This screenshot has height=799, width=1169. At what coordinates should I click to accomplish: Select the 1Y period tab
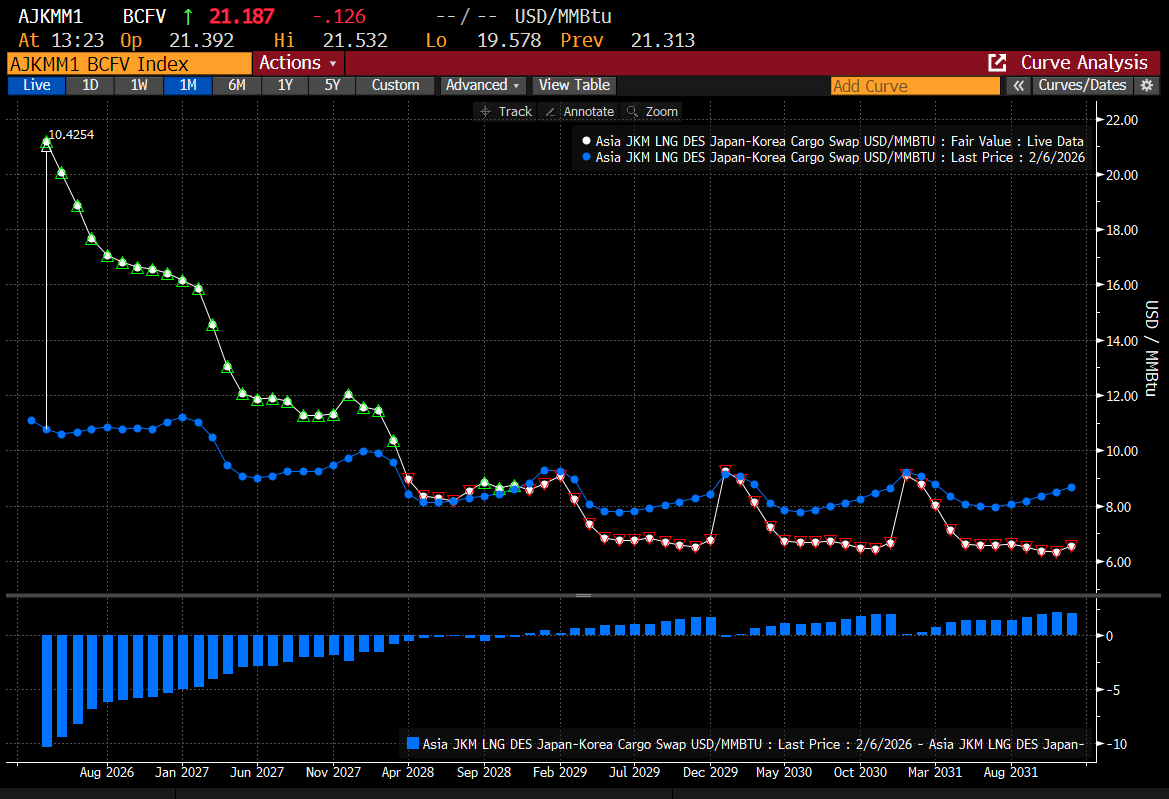[285, 85]
